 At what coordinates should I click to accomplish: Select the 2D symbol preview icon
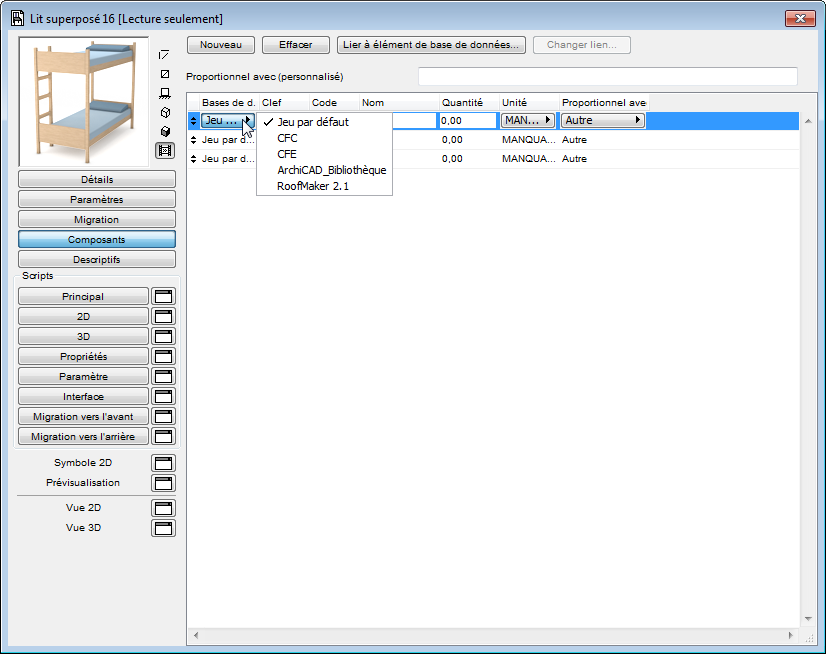(164, 55)
